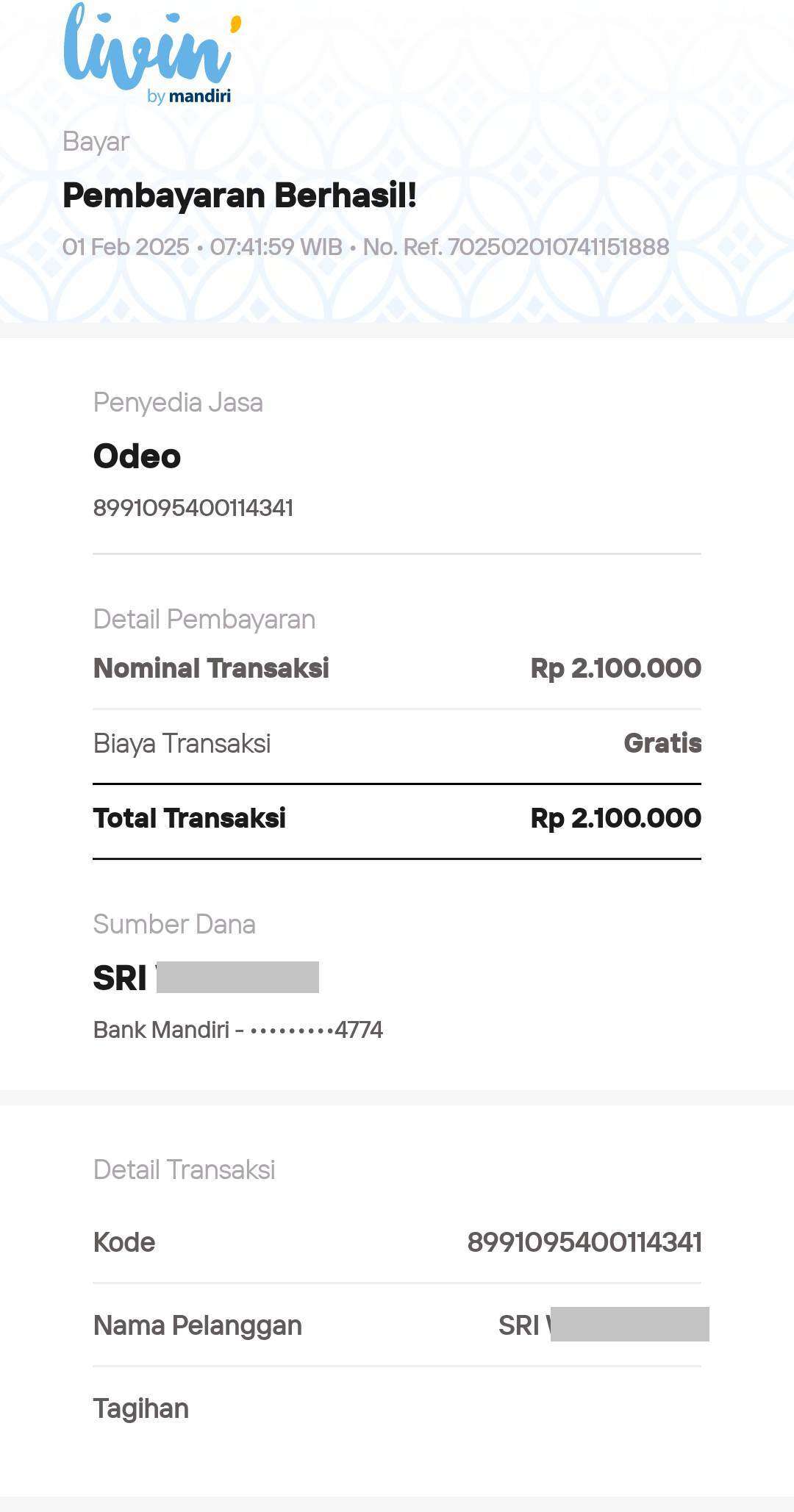Click the Detail Transaksi section header

point(185,1169)
